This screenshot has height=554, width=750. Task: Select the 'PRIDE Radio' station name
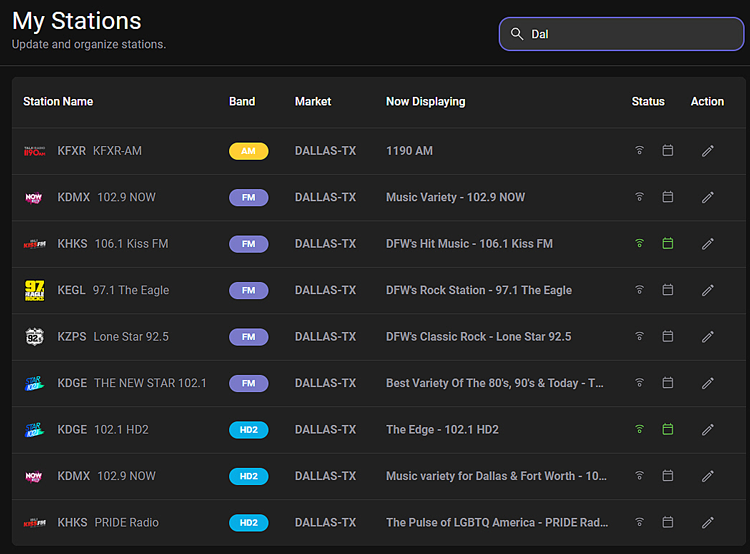[x=127, y=522]
